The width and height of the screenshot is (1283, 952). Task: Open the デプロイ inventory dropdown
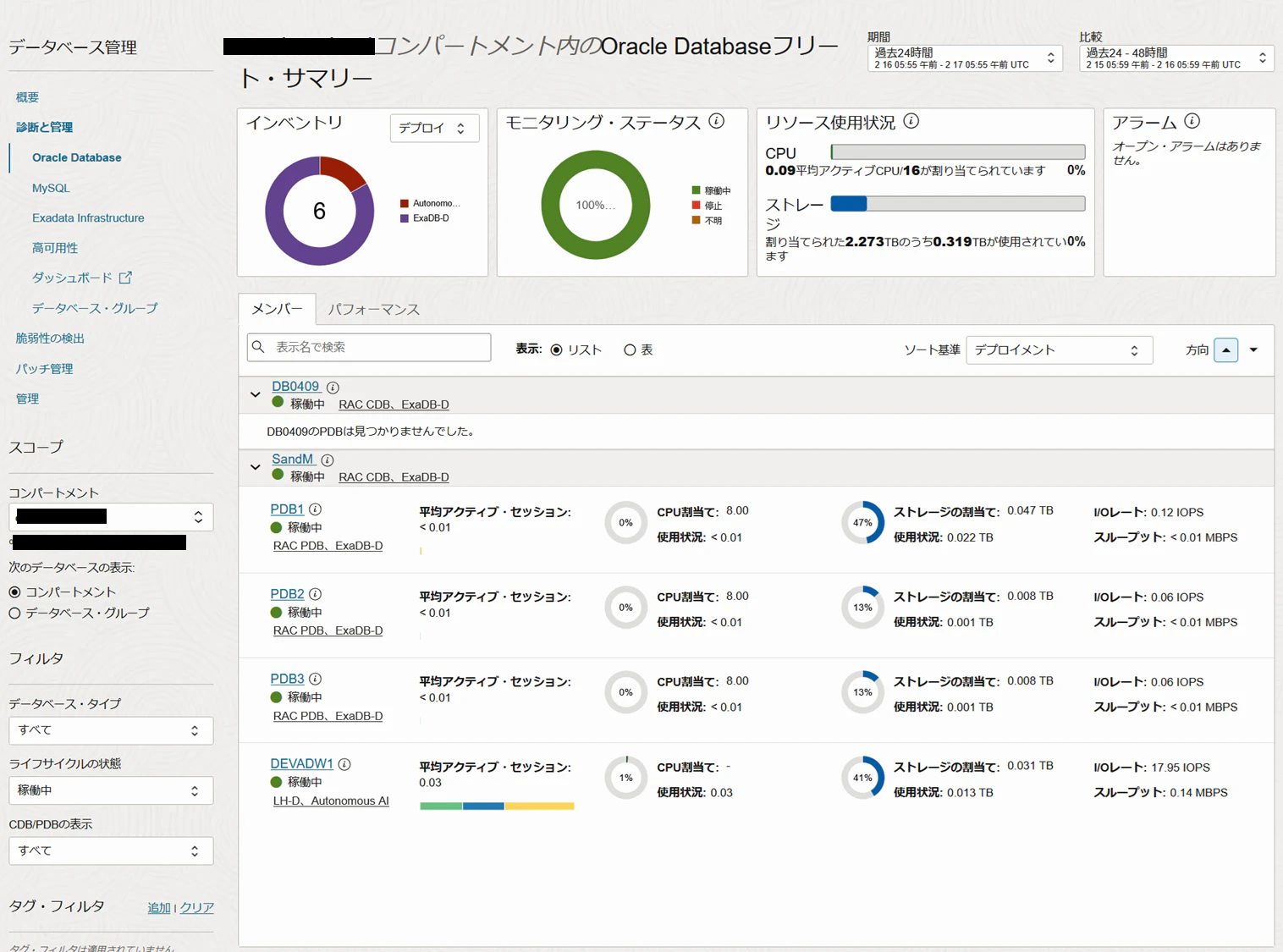pos(434,128)
